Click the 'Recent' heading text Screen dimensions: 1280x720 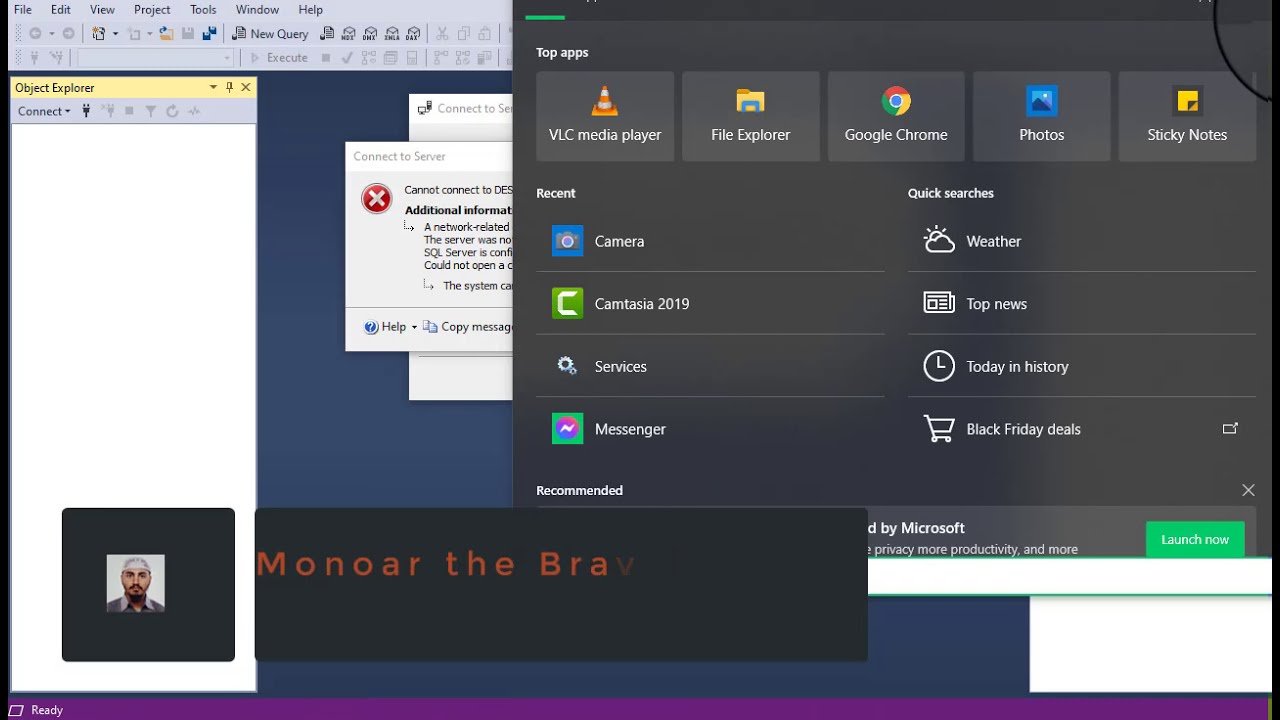point(556,193)
